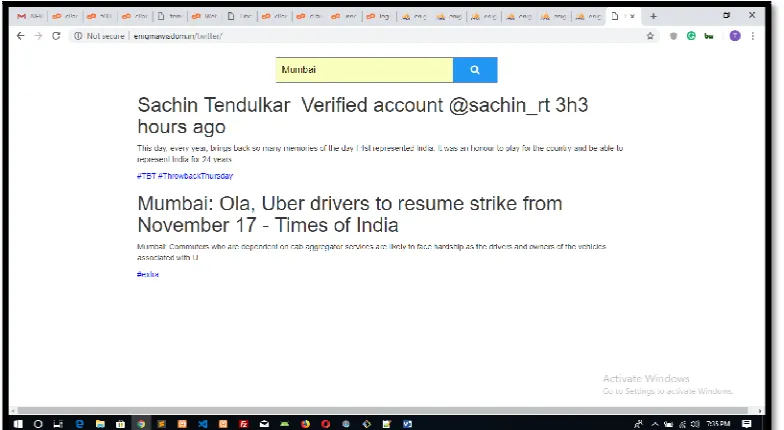Focus the search box containing Mumbai
Screen dimensions: 784x430
tap(364, 70)
